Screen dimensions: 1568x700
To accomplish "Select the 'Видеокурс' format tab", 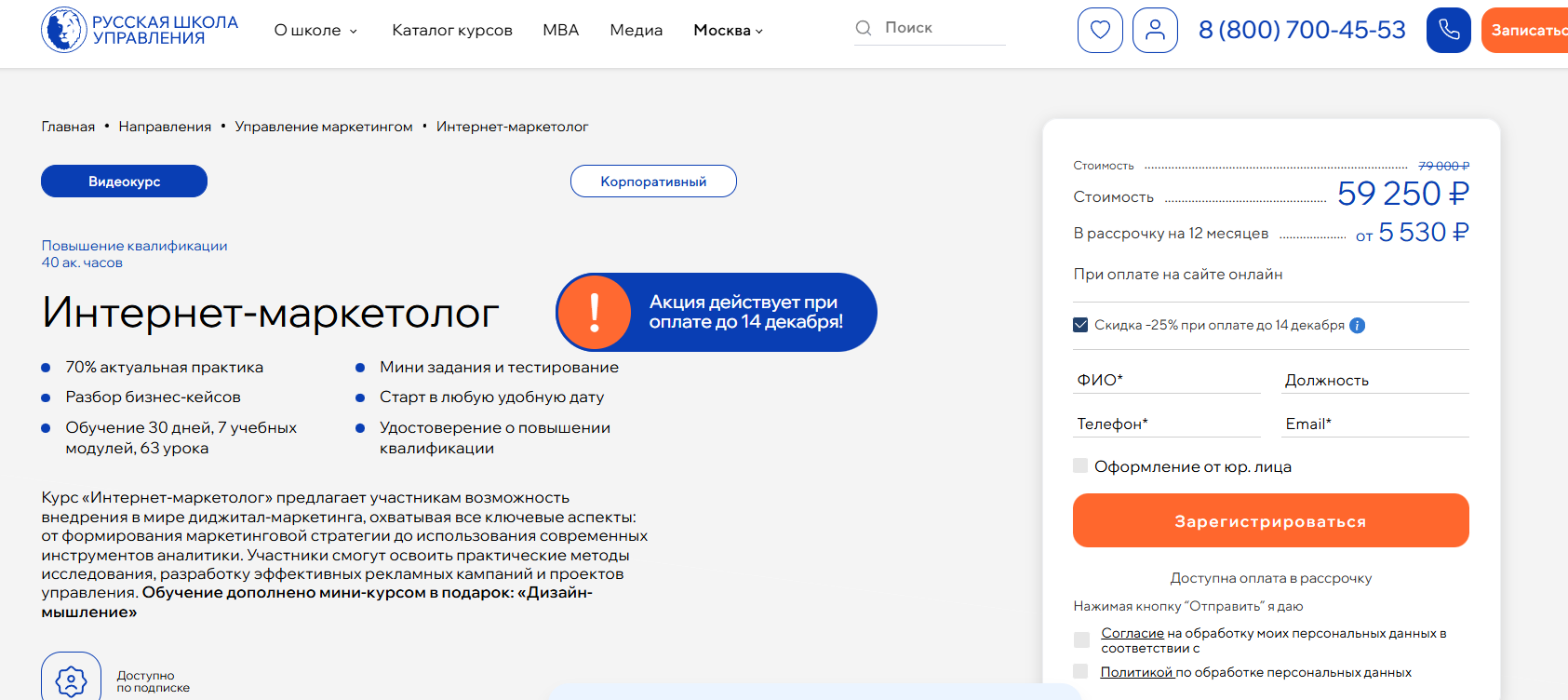I will click(124, 182).
